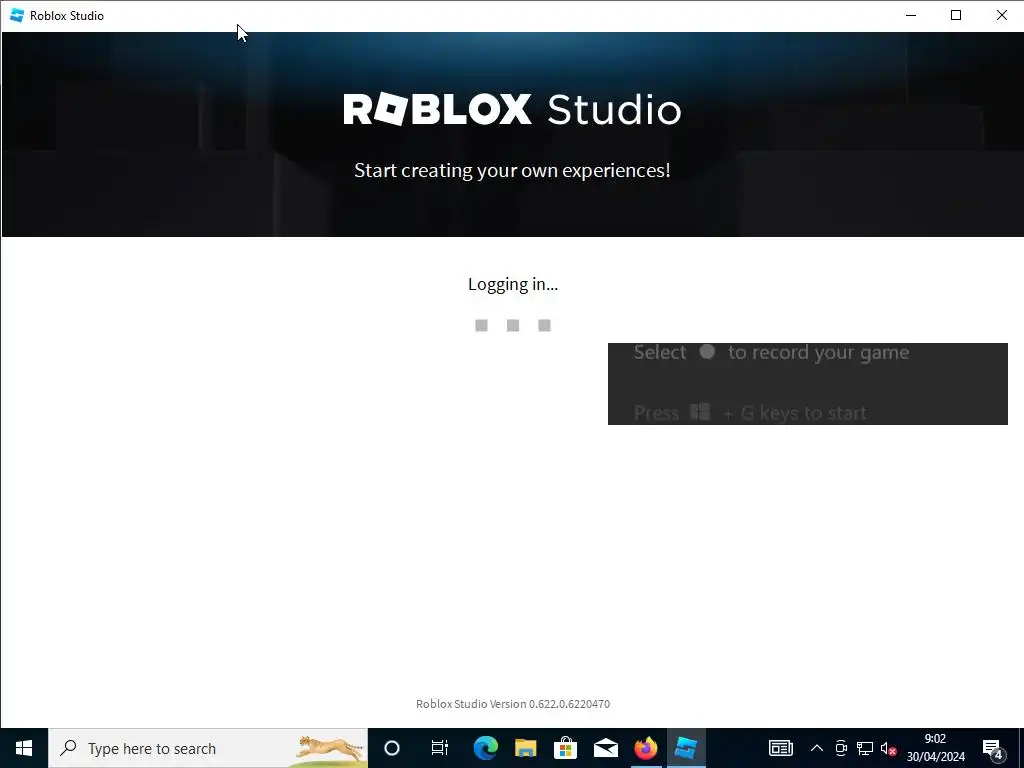
Task: Click the ROBLOX Studio logo banner
Action: point(512,109)
